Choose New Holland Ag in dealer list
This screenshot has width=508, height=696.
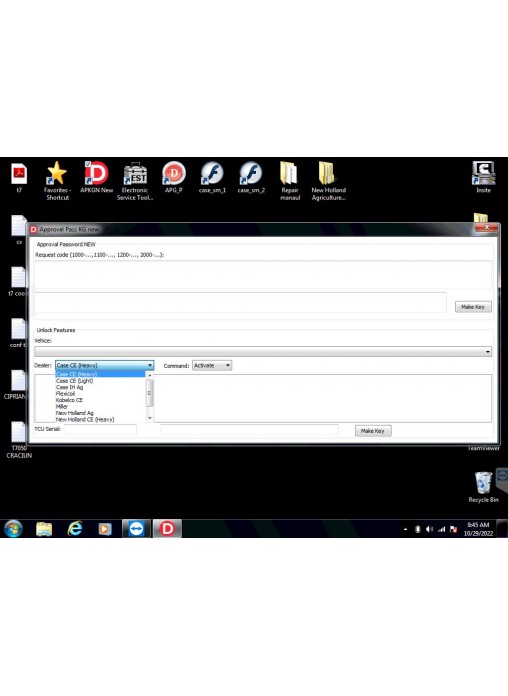tap(75, 413)
